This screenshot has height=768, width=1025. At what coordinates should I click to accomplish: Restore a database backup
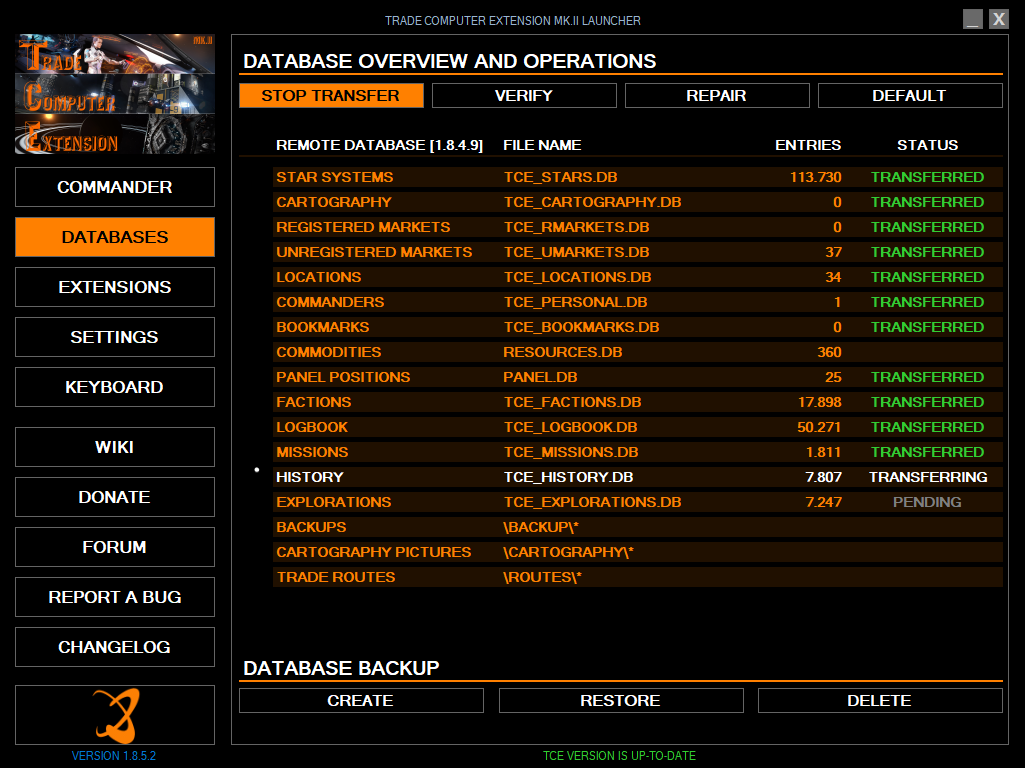[621, 701]
